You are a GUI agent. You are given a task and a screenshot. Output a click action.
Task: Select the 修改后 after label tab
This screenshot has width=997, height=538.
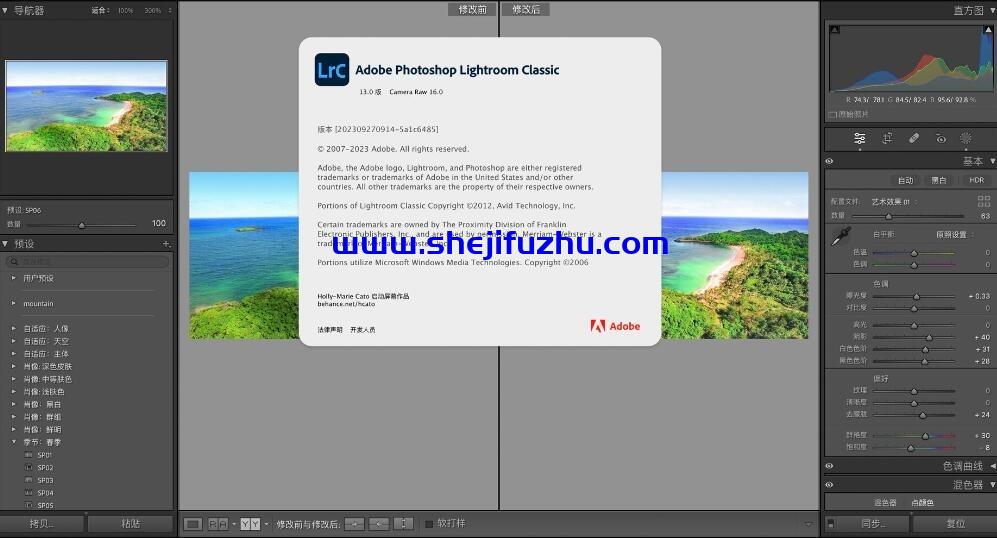(x=526, y=10)
